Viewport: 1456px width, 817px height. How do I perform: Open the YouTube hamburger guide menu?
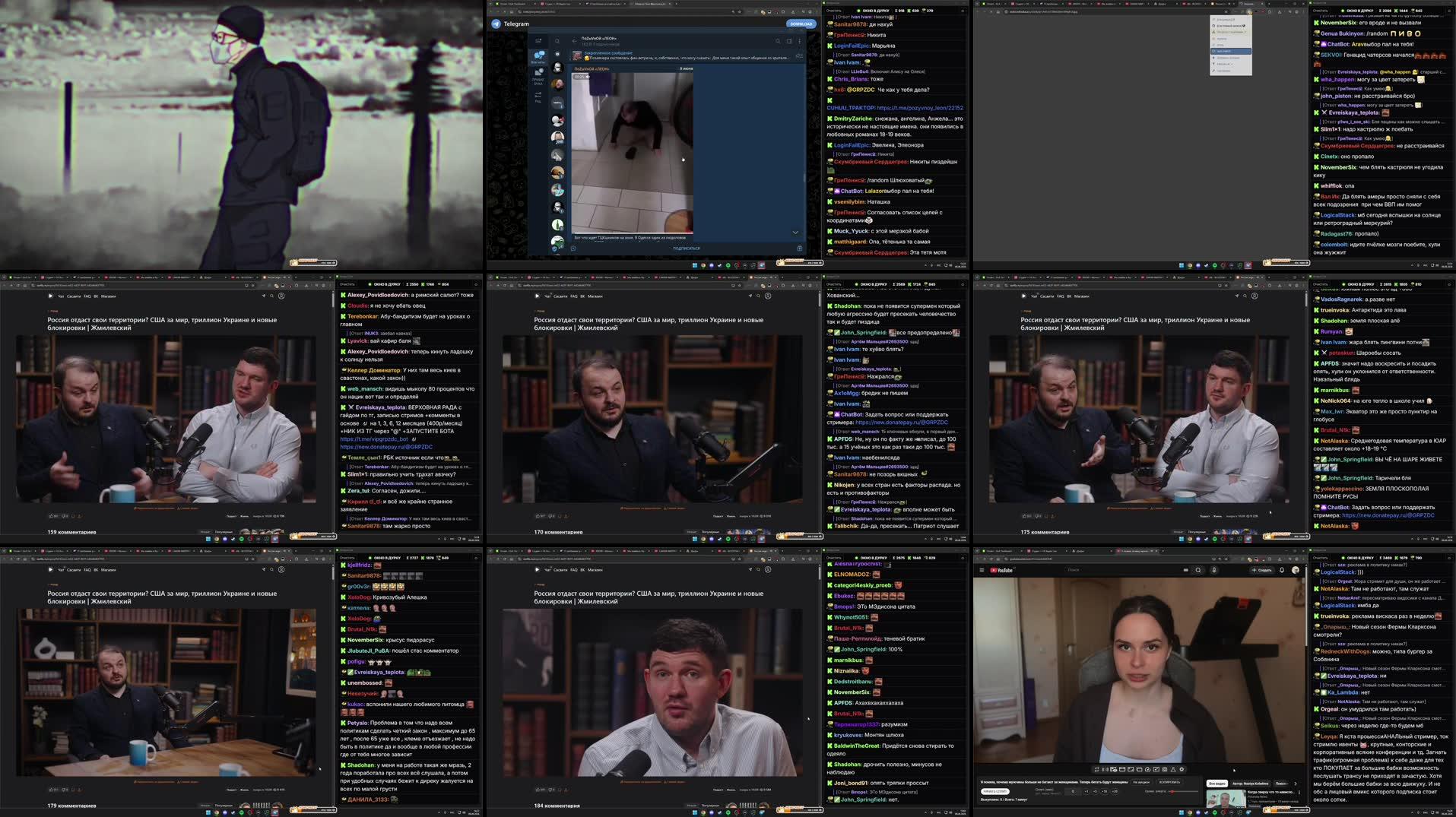coord(982,570)
